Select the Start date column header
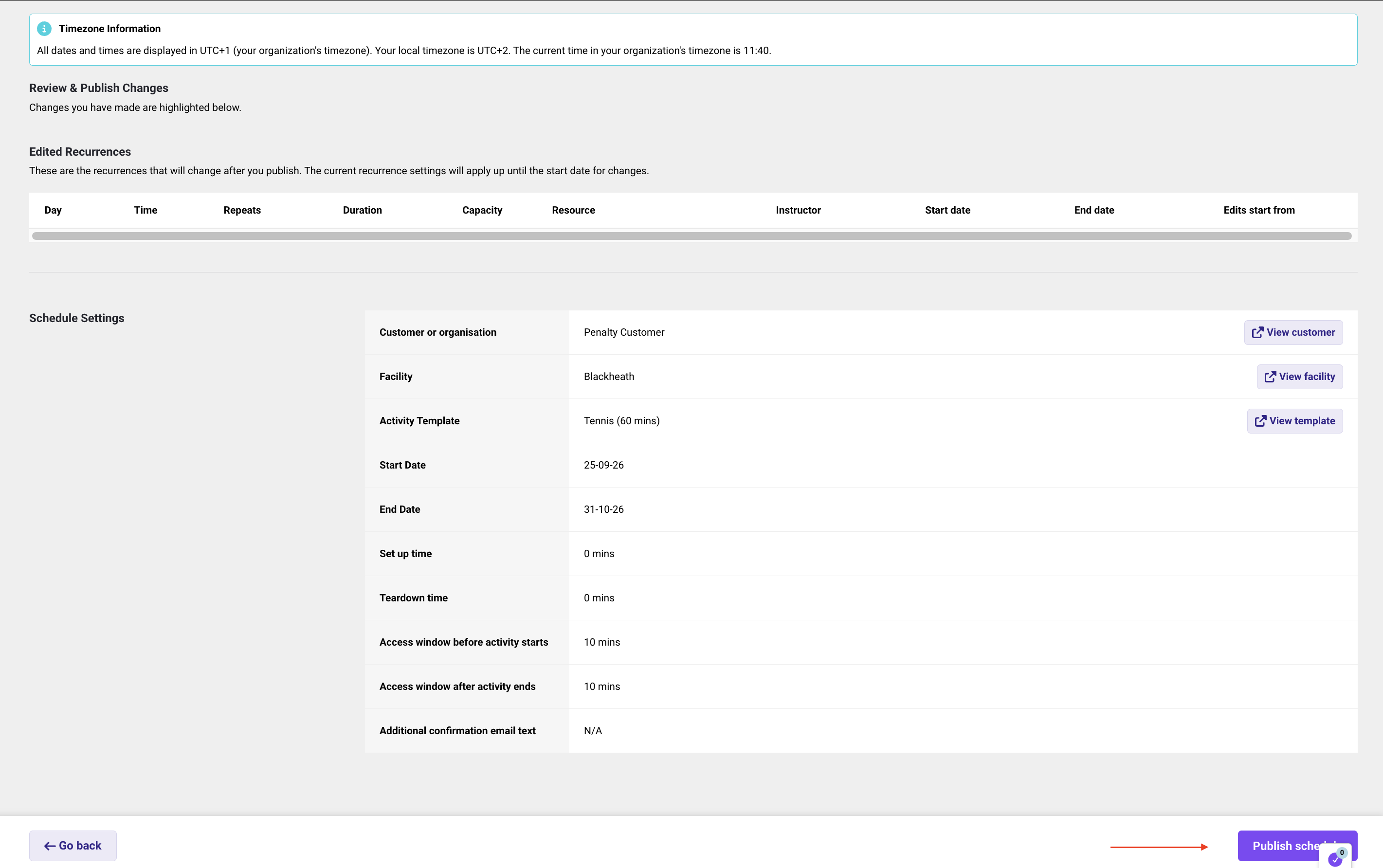 point(948,210)
